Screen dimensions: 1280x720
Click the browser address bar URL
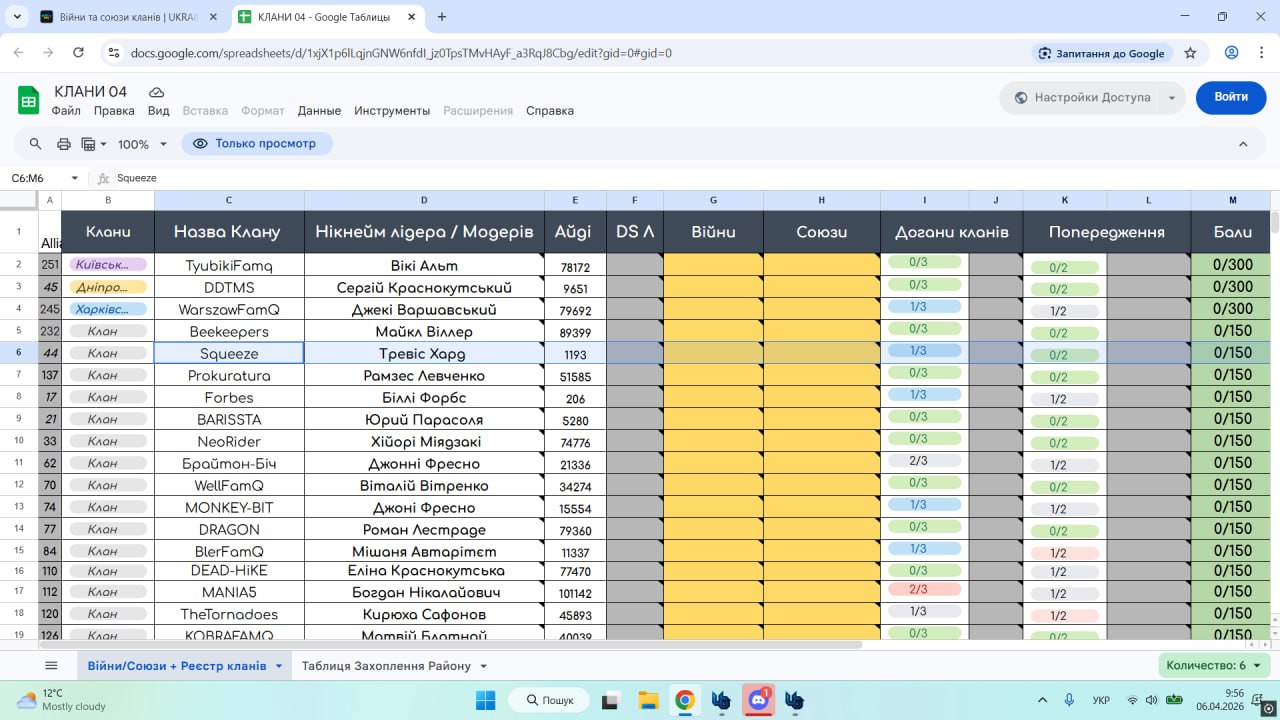pyautogui.click(x=401, y=53)
